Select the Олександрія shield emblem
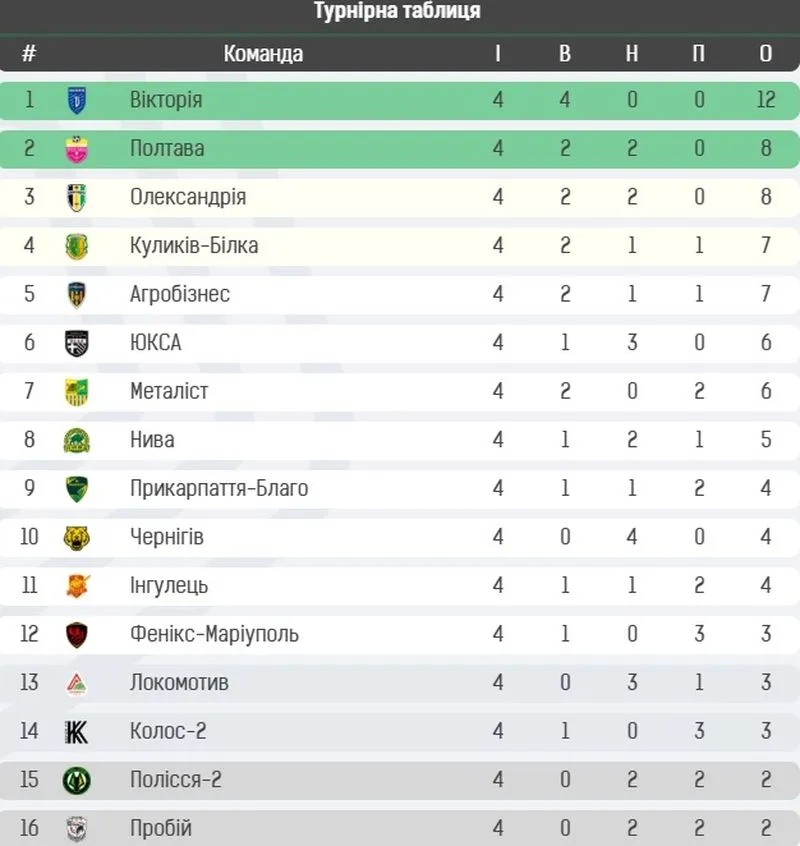The image size is (800, 846). (77, 197)
